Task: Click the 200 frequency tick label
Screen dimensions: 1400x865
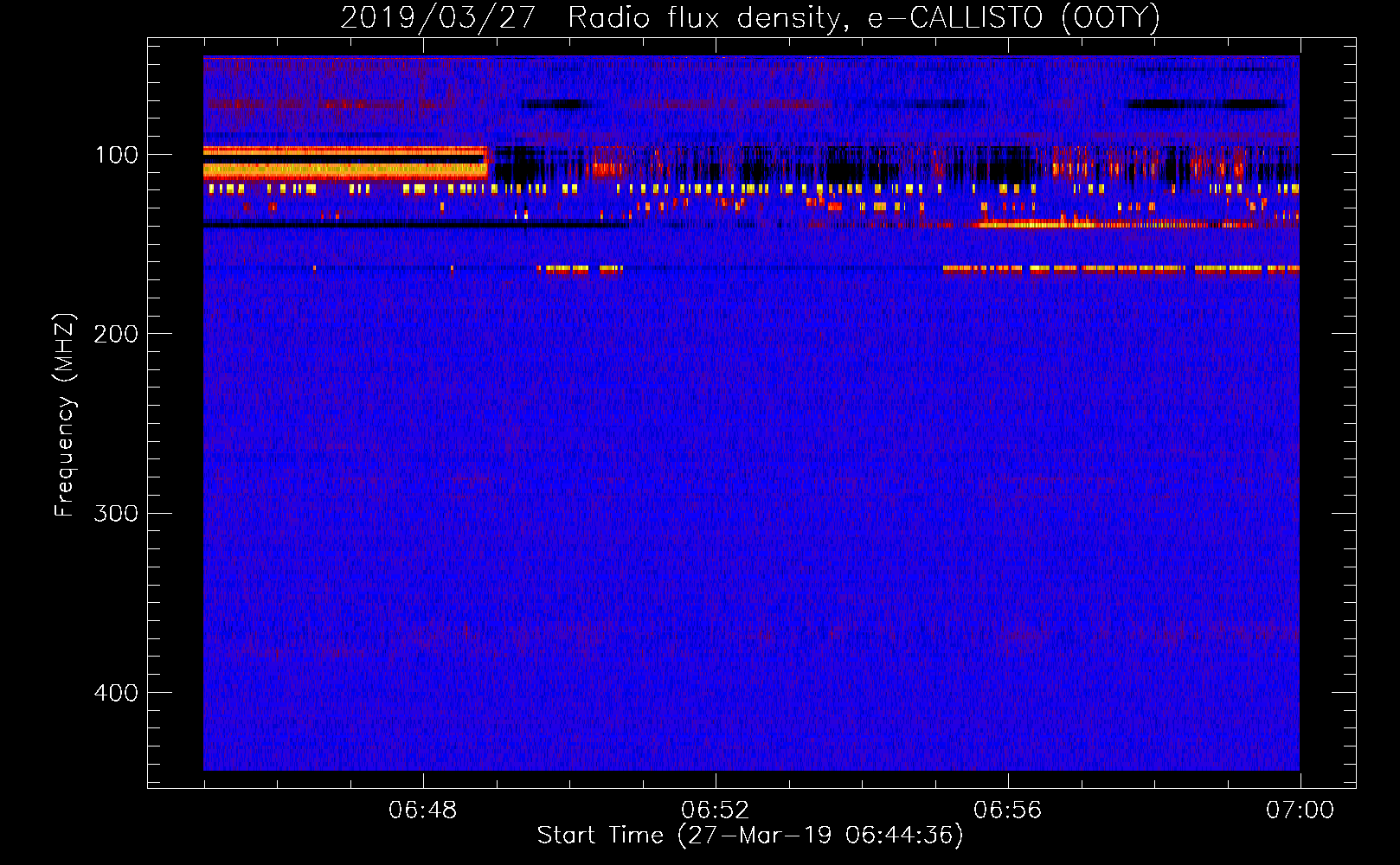Action: pyautogui.click(x=115, y=334)
